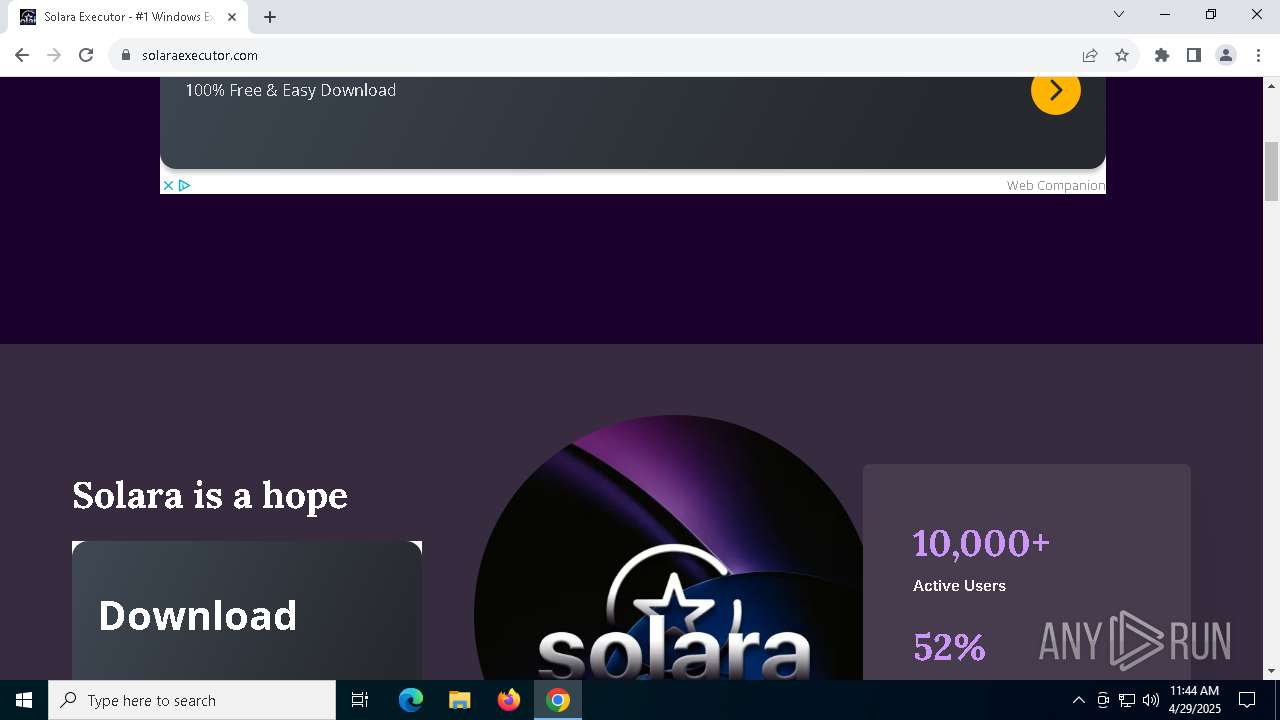The width and height of the screenshot is (1280, 720).
Task: Open Task View on the taskbar
Action: (x=360, y=700)
